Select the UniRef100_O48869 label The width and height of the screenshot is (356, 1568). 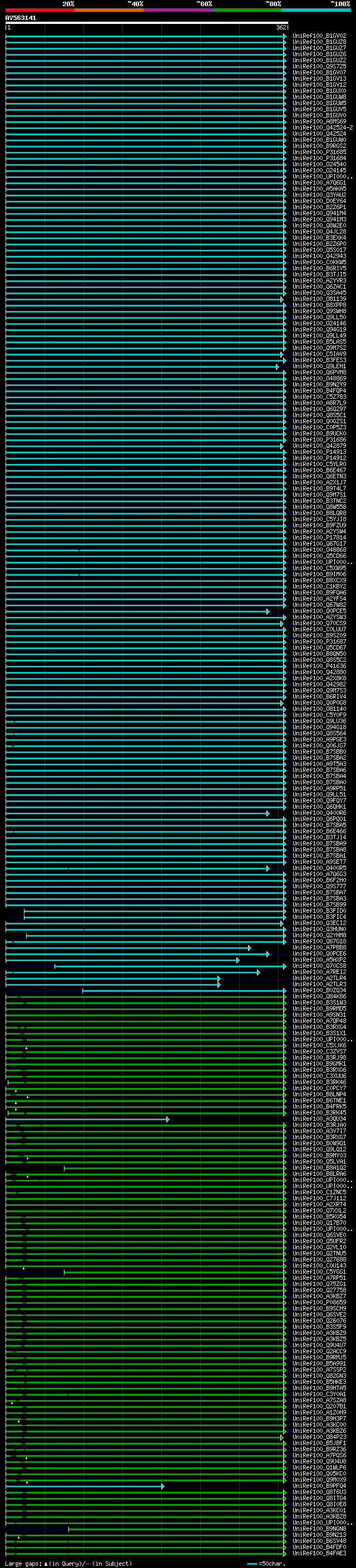coord(319,379)
